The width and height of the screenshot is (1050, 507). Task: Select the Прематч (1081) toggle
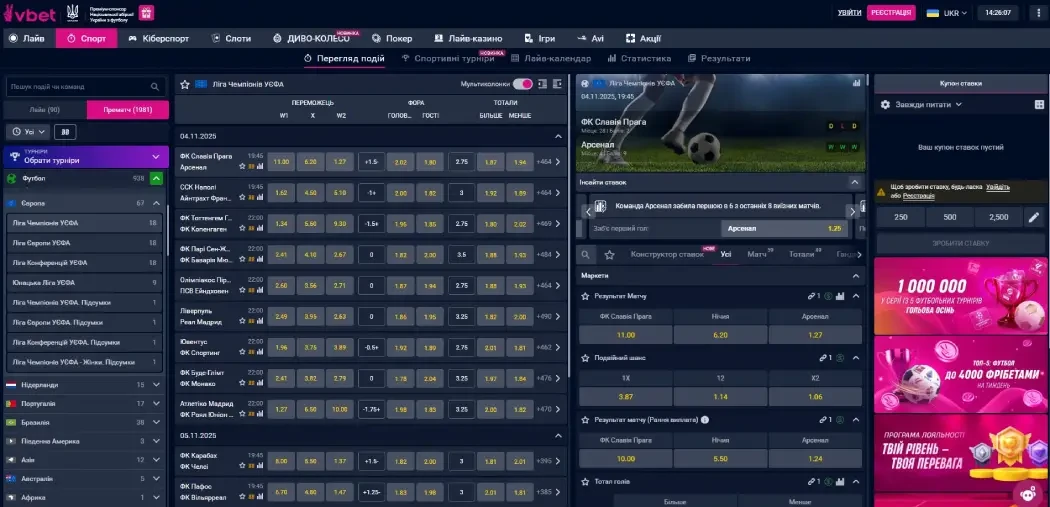pos(128,110)
